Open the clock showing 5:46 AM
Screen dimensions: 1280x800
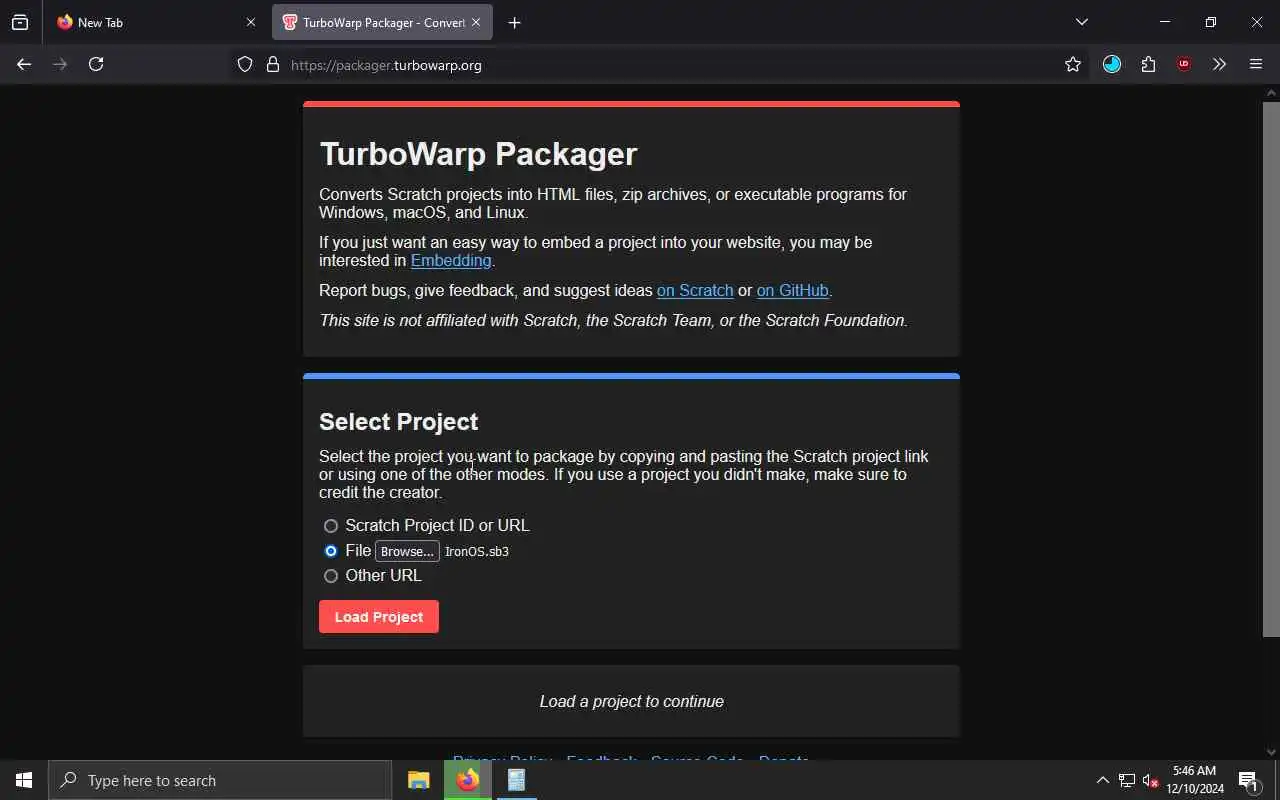coord(1195,780)
